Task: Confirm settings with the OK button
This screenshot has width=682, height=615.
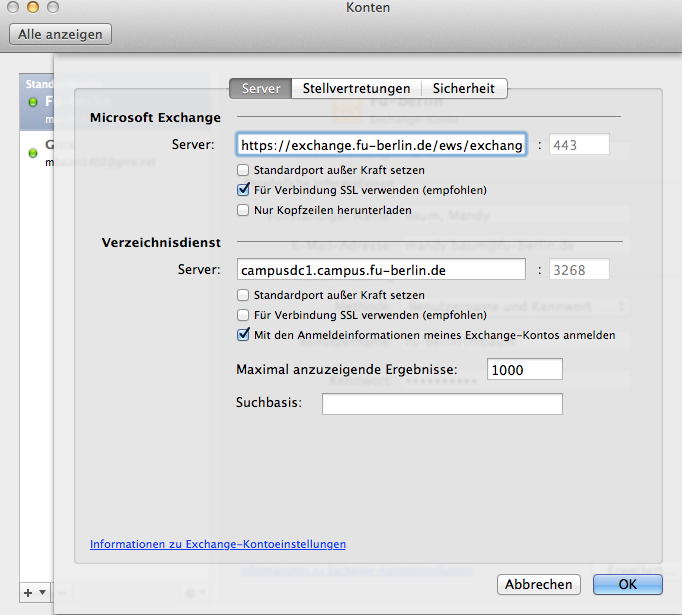Action: click(627, 584)
